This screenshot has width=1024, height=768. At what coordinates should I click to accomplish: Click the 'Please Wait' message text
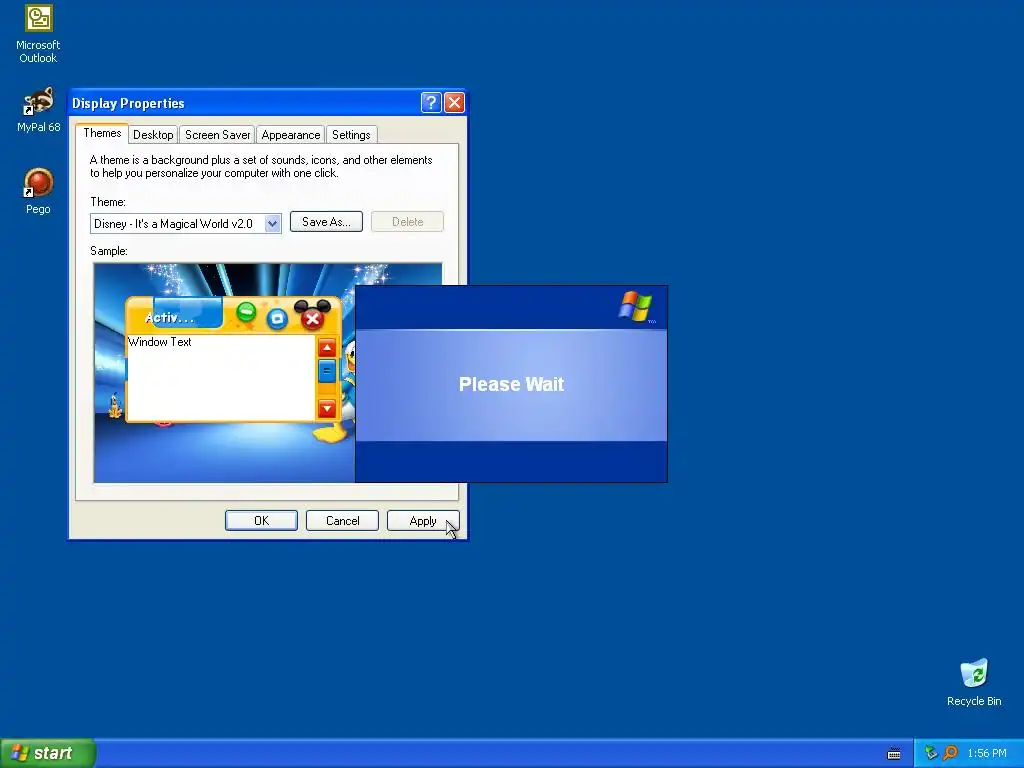[x=511, y=384]
